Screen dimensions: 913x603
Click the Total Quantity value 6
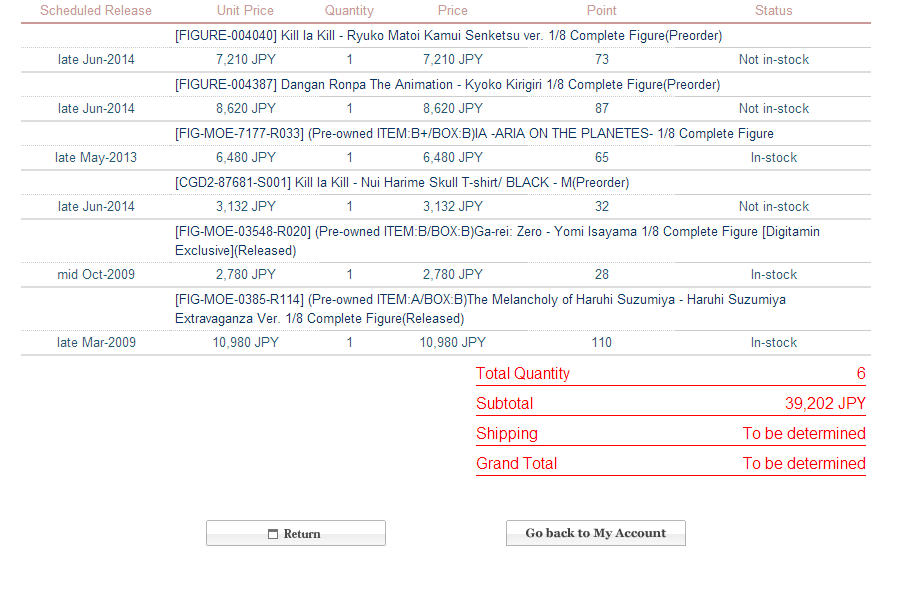(861, 374)
